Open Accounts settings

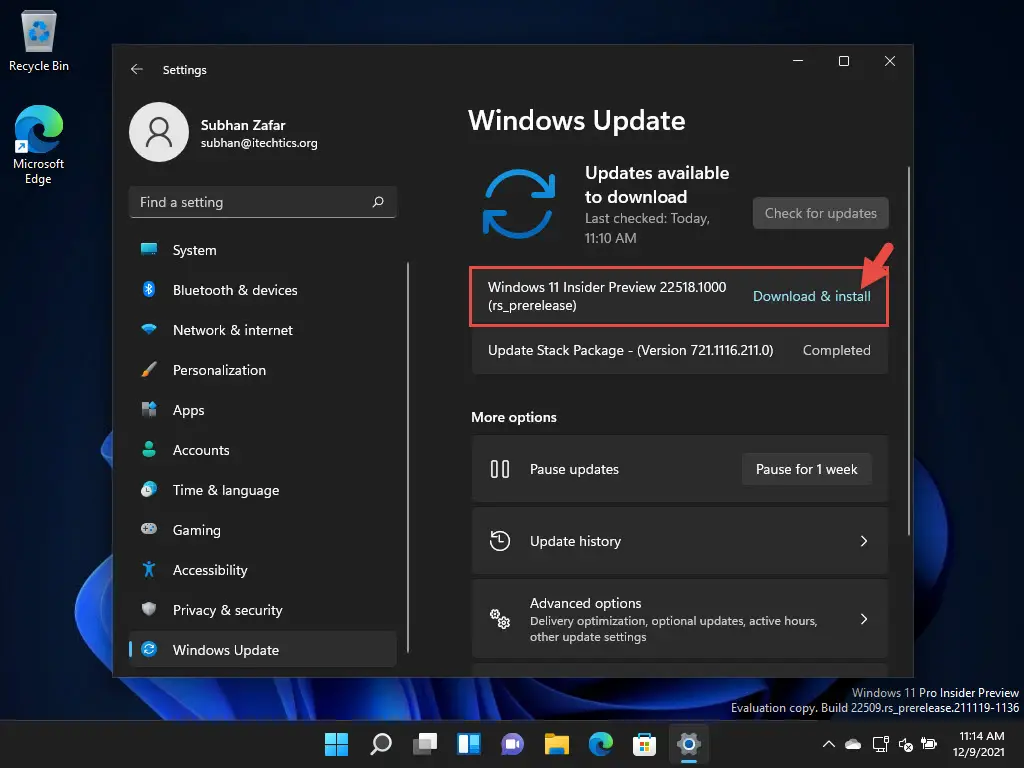tap(263, 450)
